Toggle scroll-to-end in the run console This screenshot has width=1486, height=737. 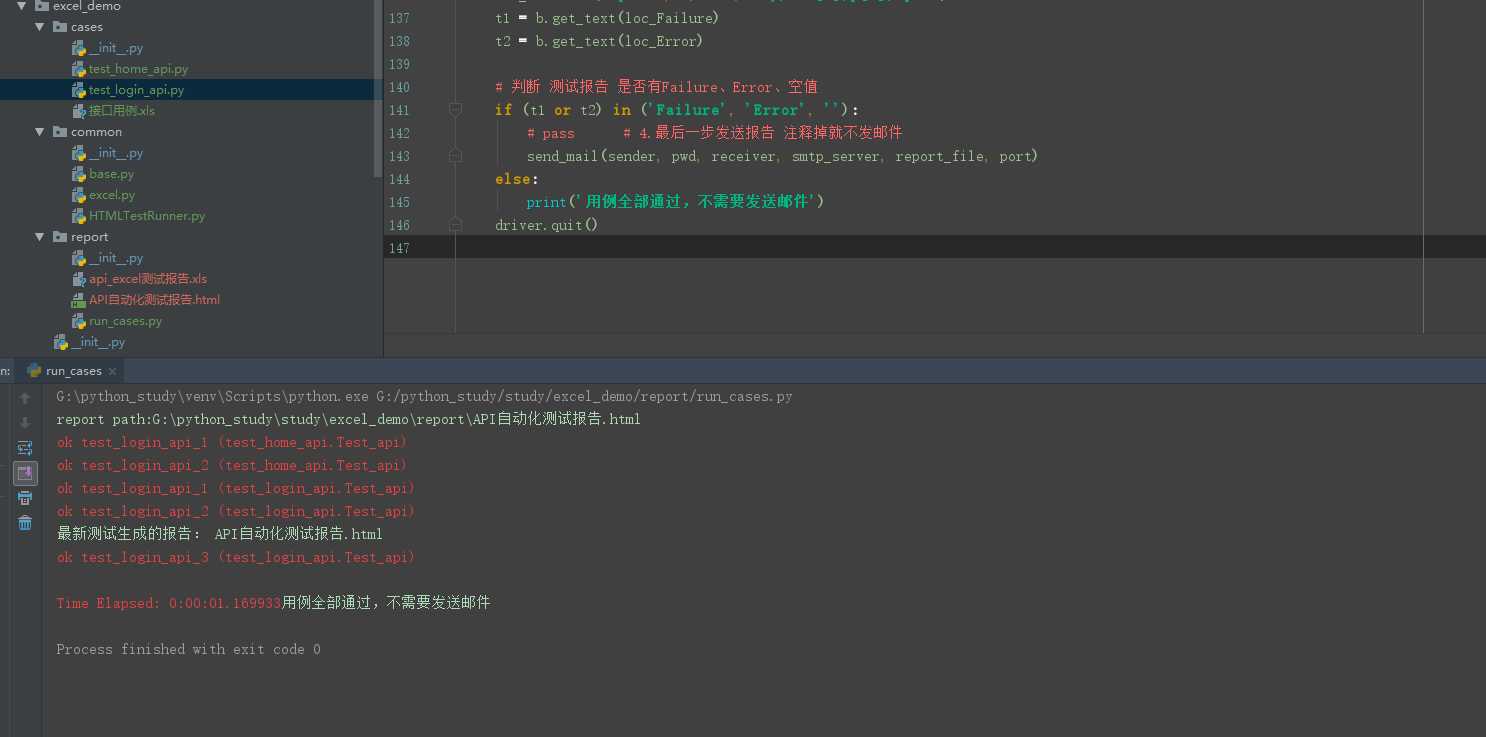25,473
